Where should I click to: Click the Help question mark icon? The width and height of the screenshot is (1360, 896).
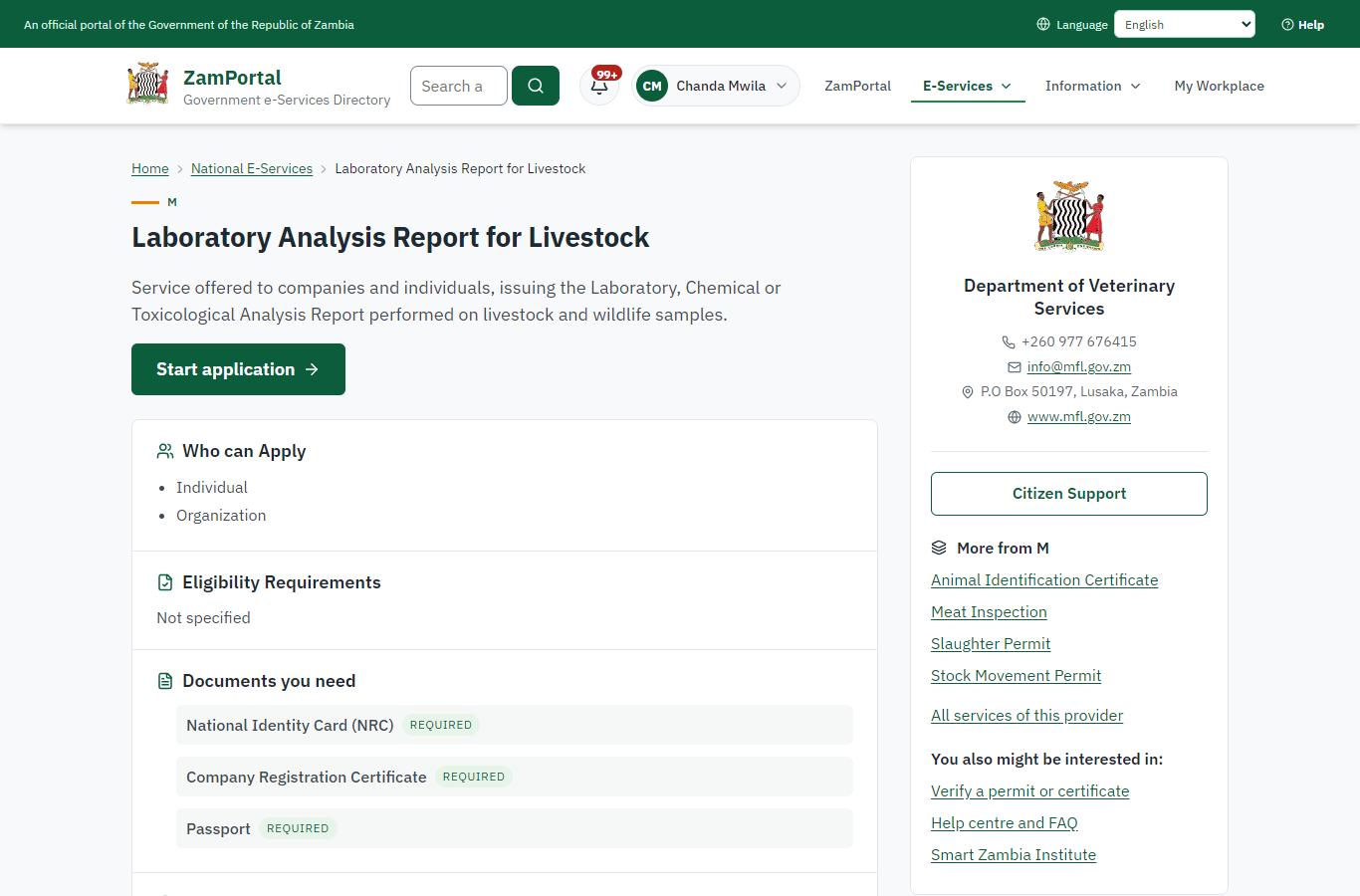(1287, 25)
